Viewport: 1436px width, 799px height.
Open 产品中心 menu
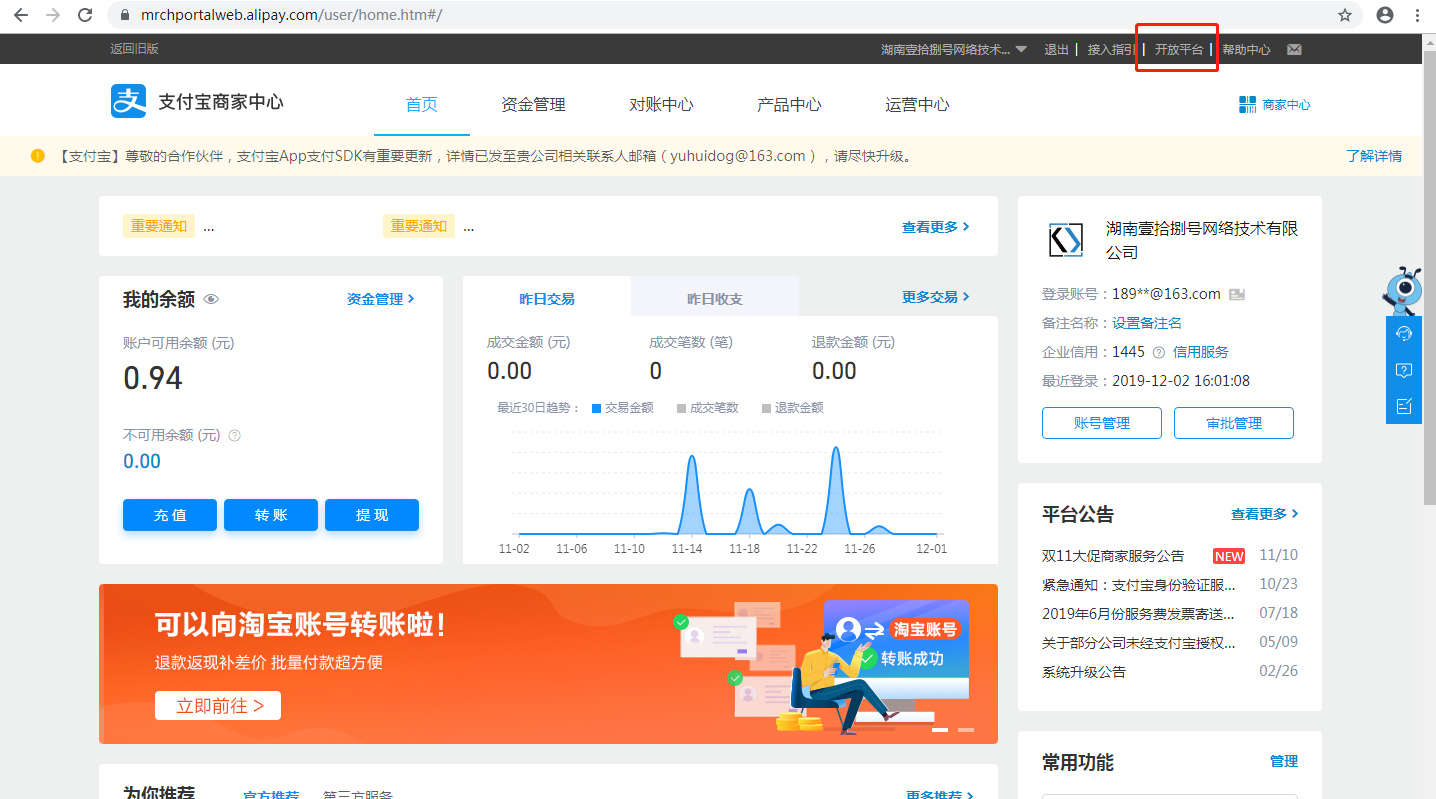789,104
